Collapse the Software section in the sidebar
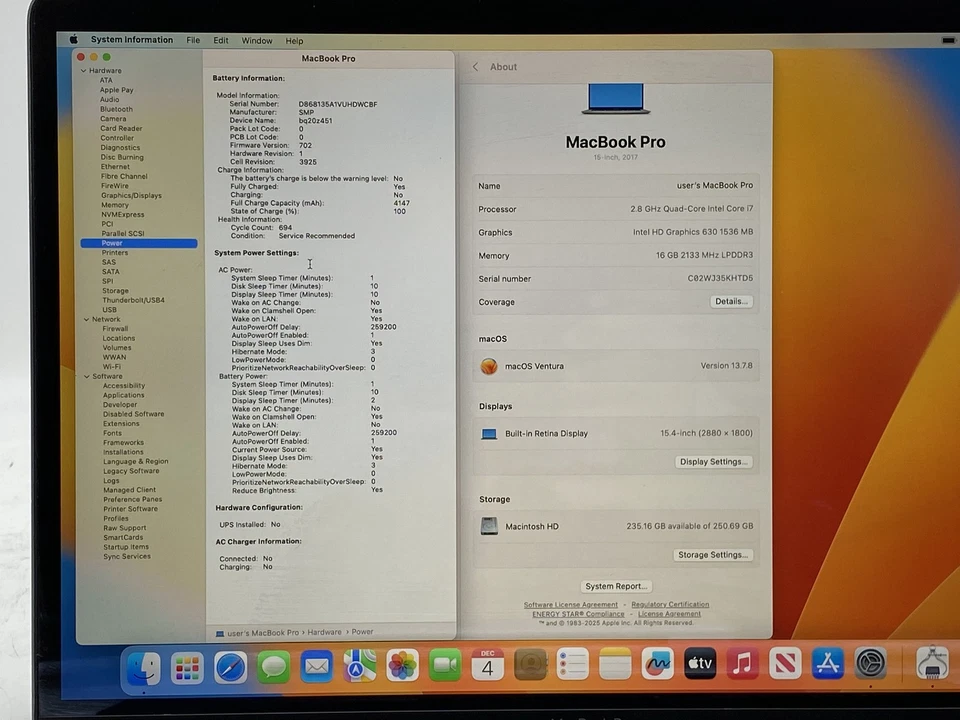 (87, 376)
